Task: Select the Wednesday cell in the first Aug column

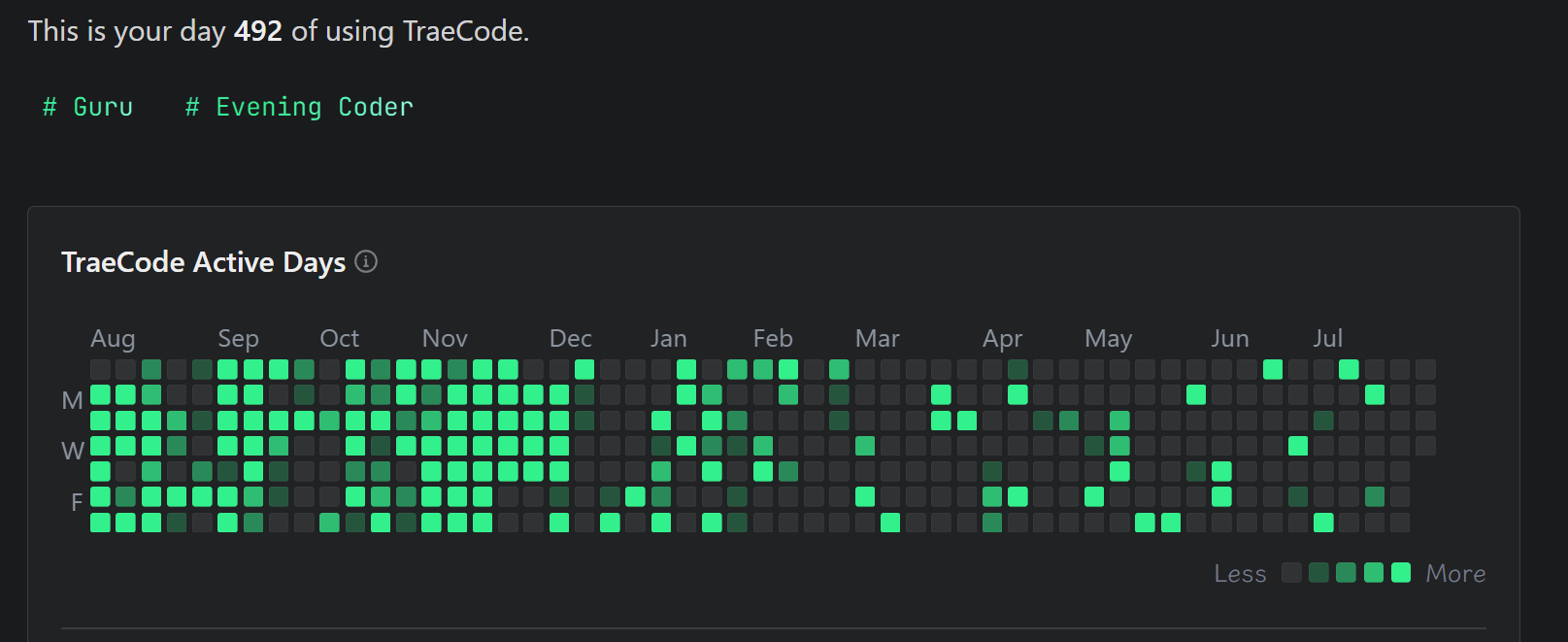Action: click(100, 446)
